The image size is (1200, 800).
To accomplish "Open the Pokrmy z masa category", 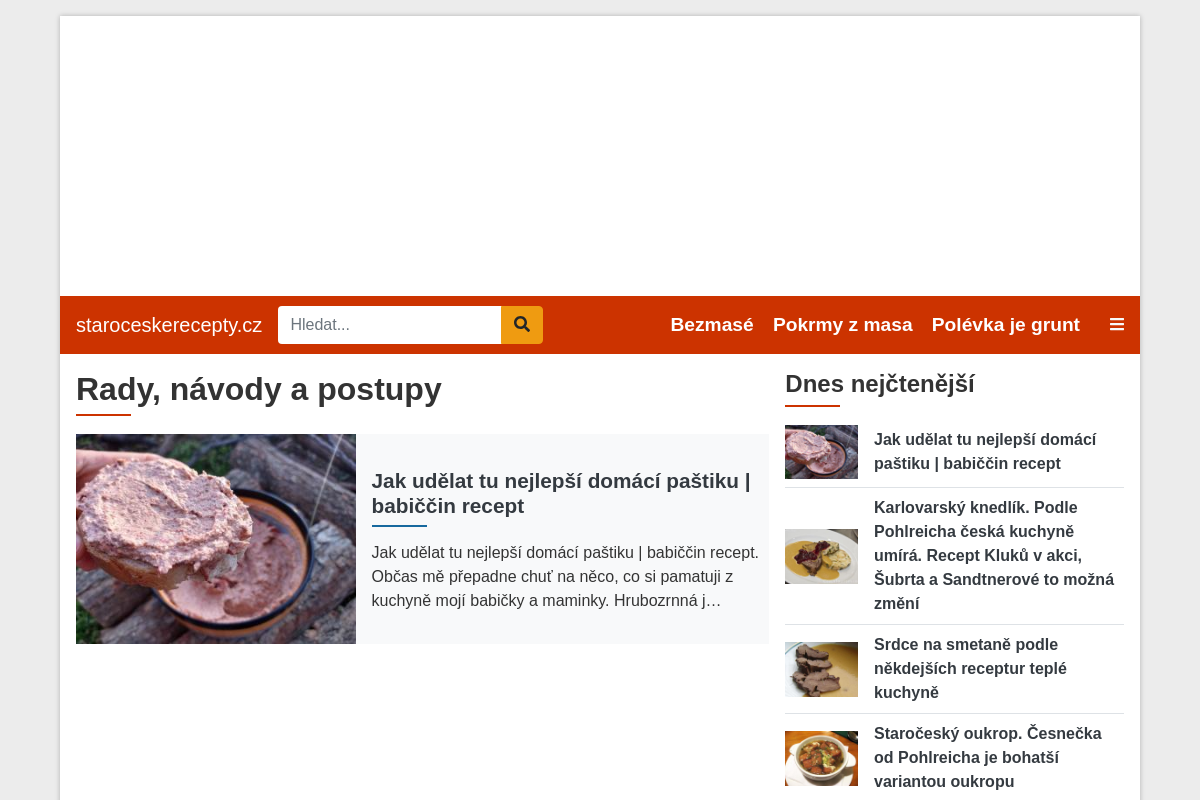I will click(843, 325).
